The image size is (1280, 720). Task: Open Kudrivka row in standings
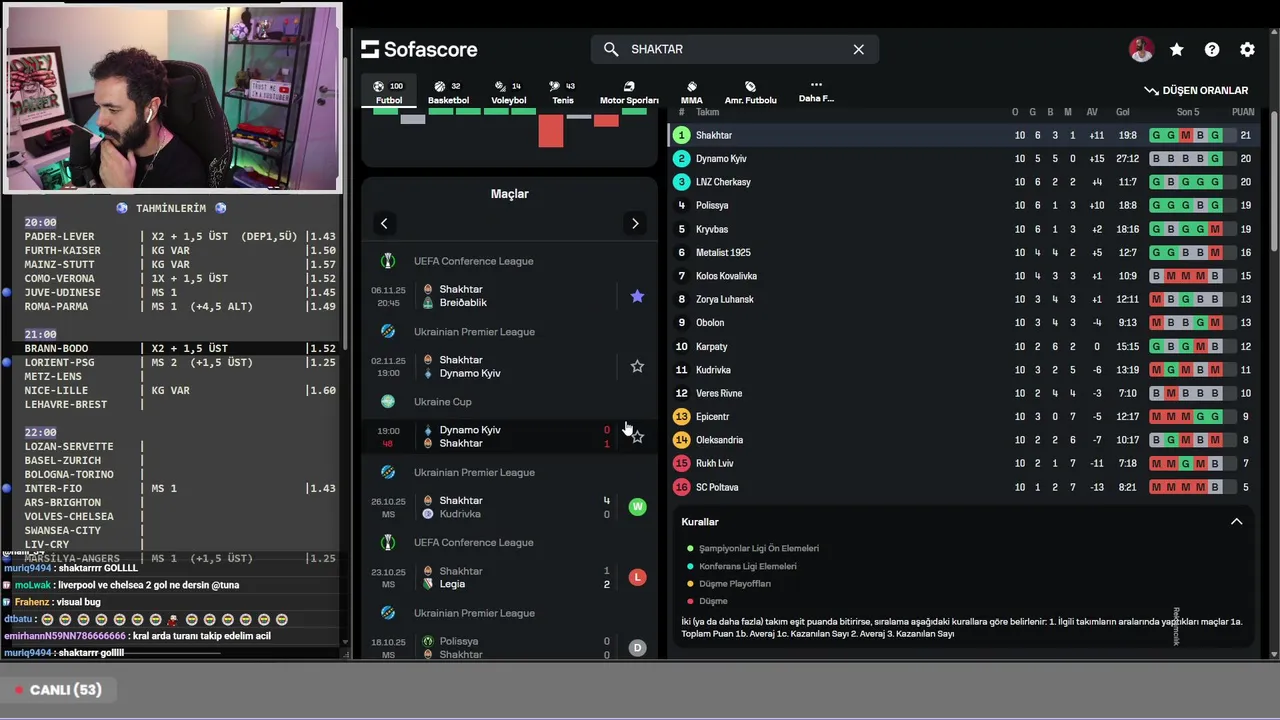(966, 370)
